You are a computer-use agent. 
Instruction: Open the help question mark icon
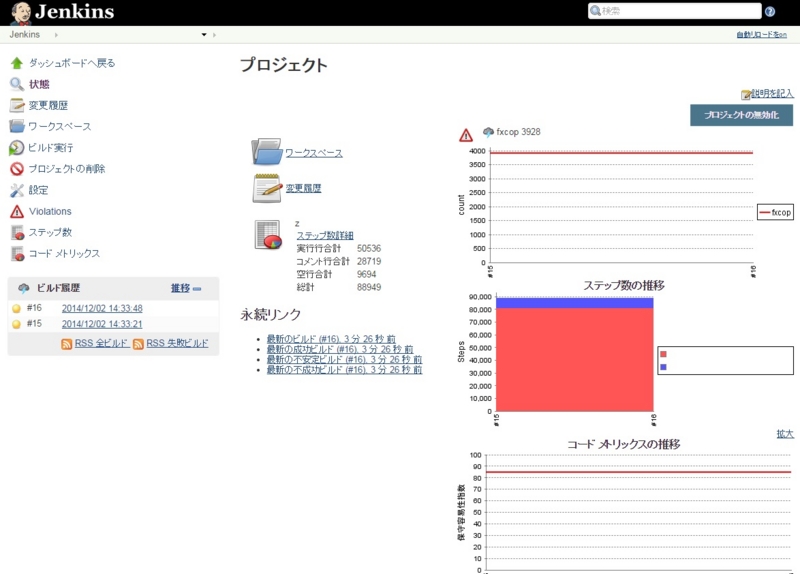pyautogui.click(x=769, y=11)
